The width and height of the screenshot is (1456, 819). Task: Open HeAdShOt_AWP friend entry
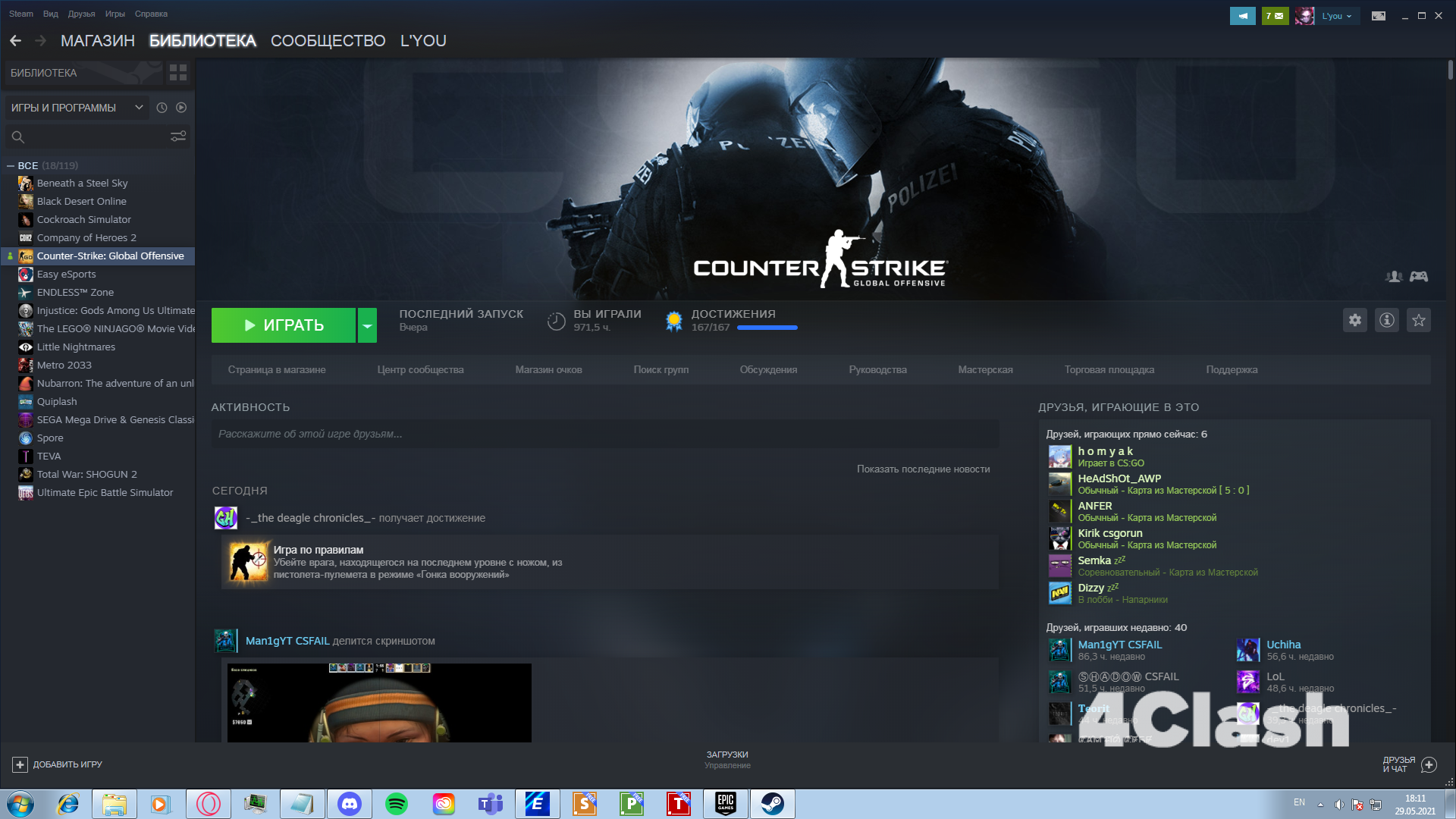tap(1149, 485)
